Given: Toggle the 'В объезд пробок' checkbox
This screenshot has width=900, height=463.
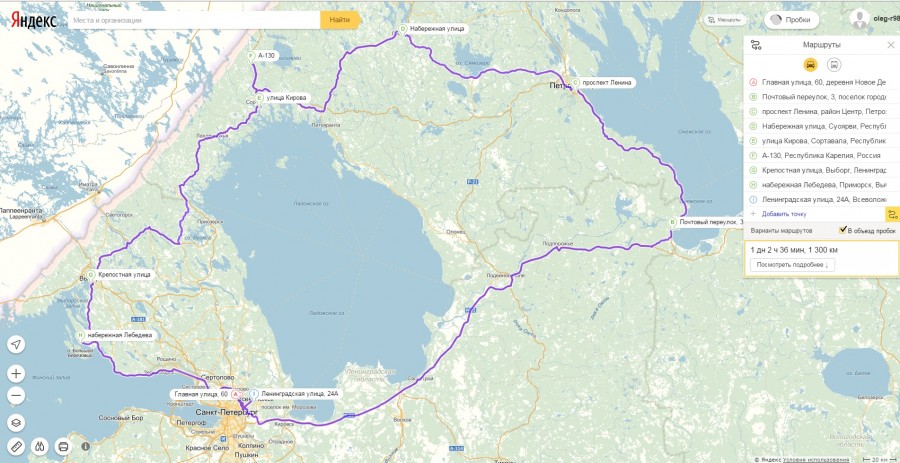Looking at the screenshot, I should pos(843,230).
